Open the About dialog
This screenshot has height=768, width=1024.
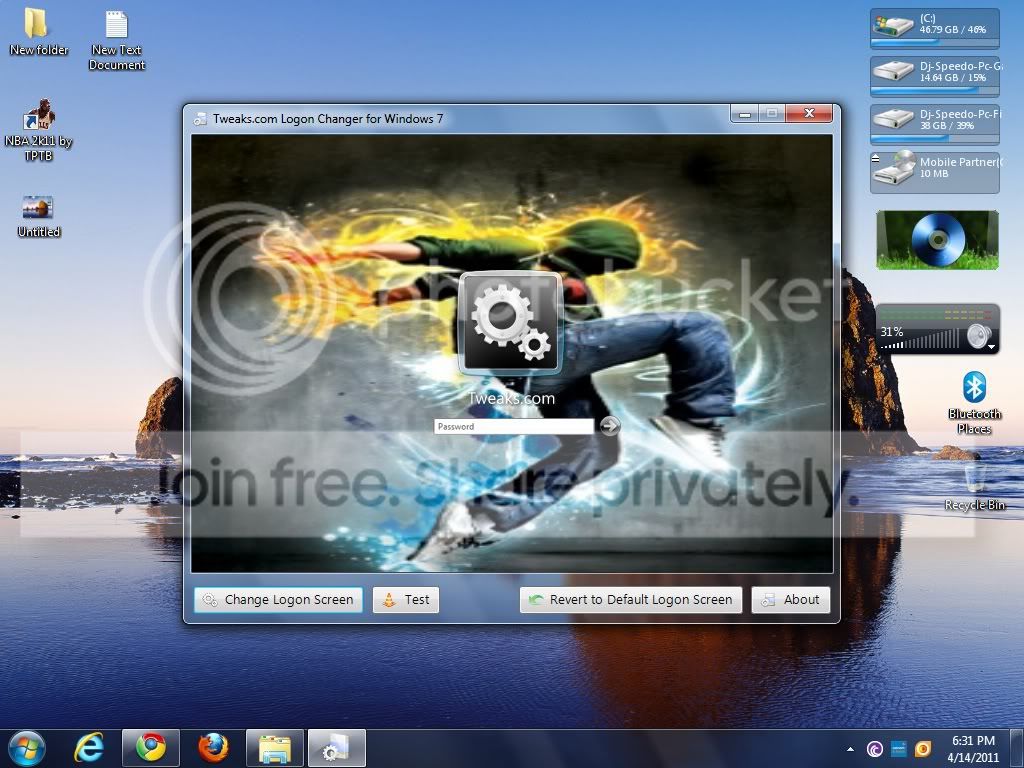[791, 600]
